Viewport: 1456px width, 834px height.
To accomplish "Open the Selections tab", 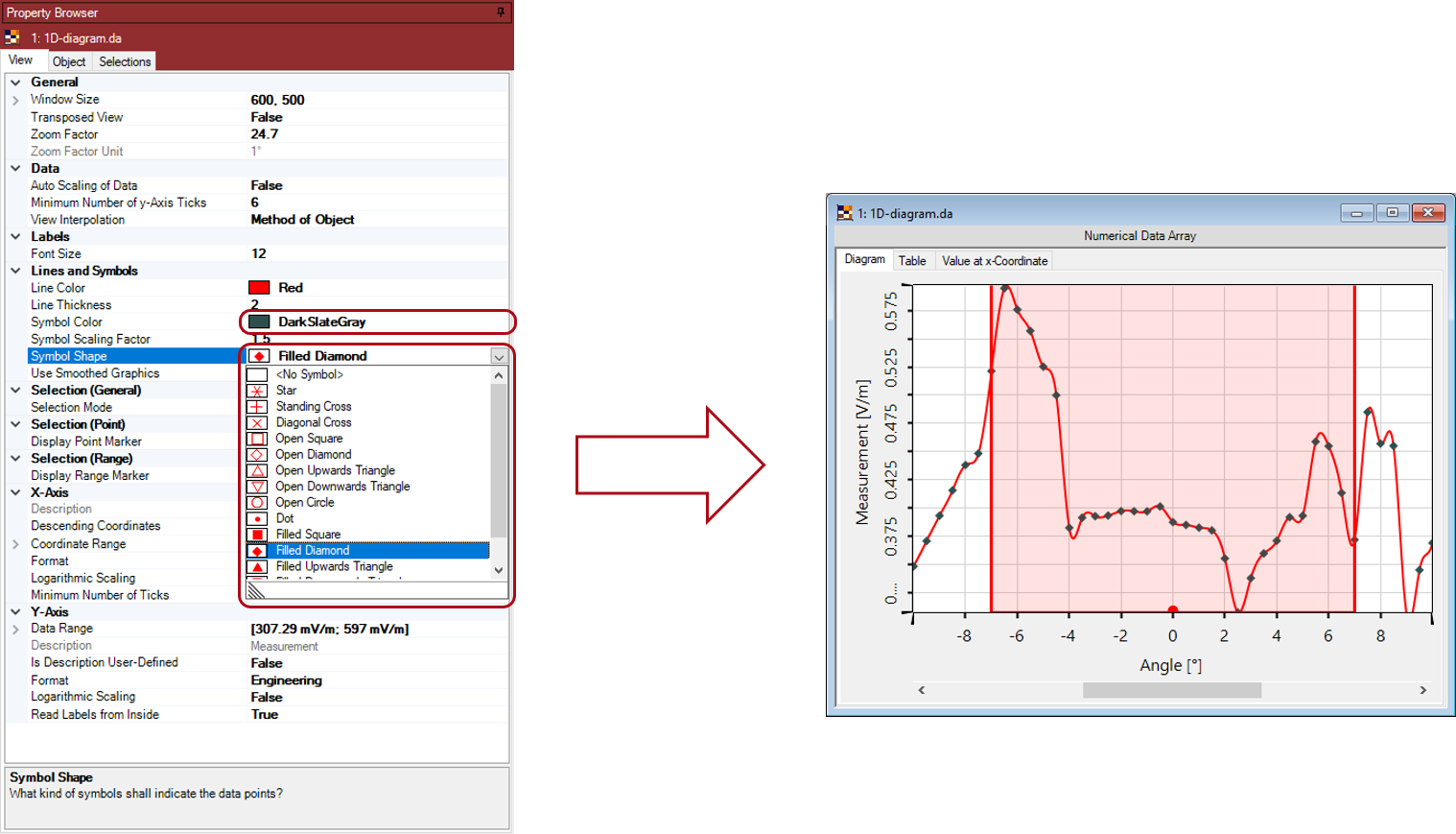I will click(125, 61).
